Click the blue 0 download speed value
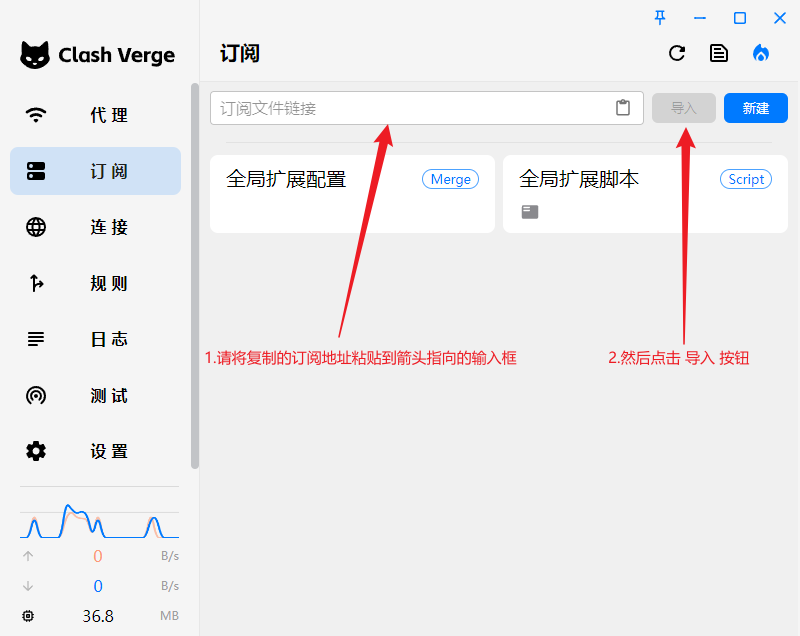800x636 pixels. 98,586
